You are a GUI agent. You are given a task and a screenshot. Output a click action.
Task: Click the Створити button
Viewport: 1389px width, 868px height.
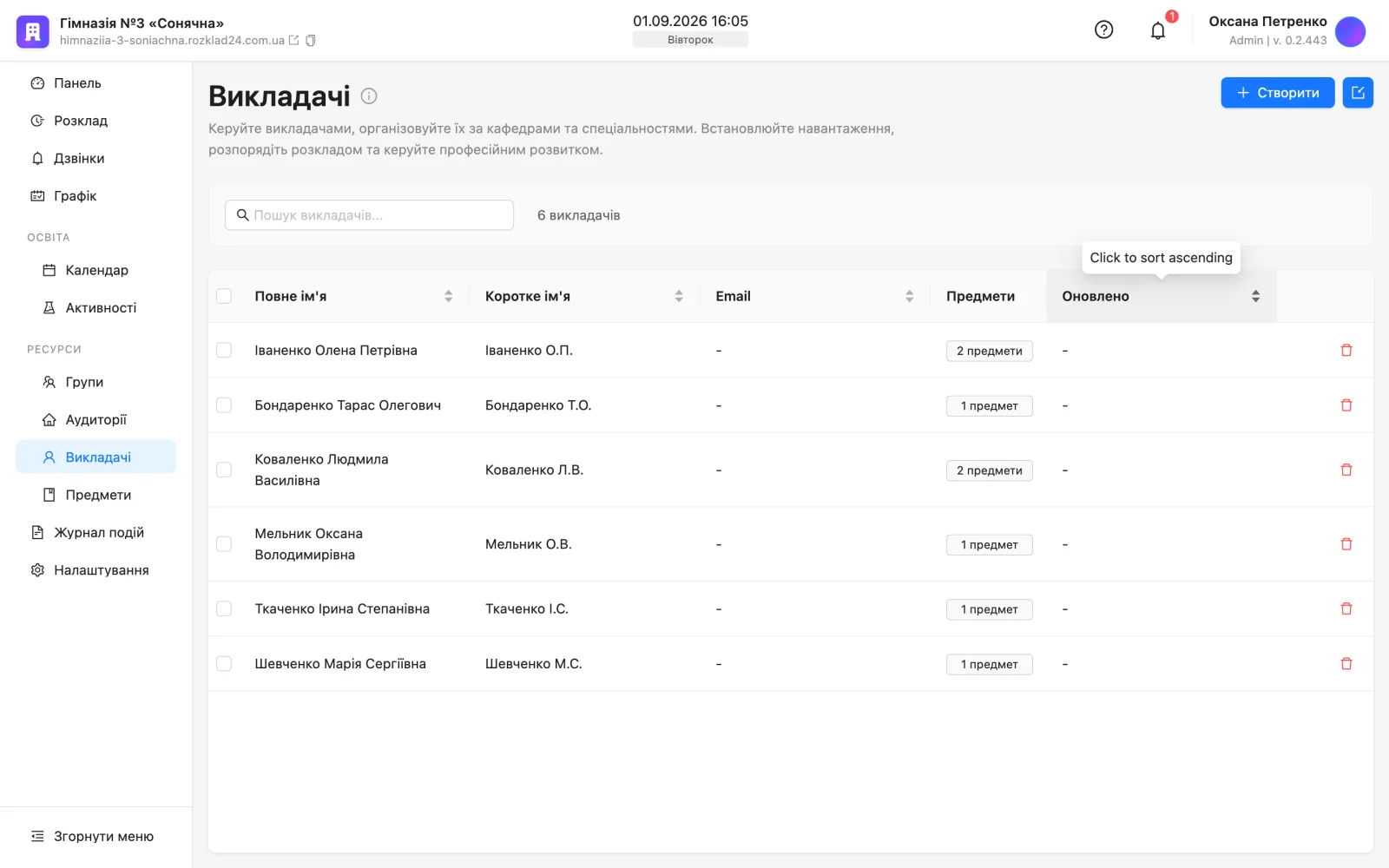click(1277, 93)
